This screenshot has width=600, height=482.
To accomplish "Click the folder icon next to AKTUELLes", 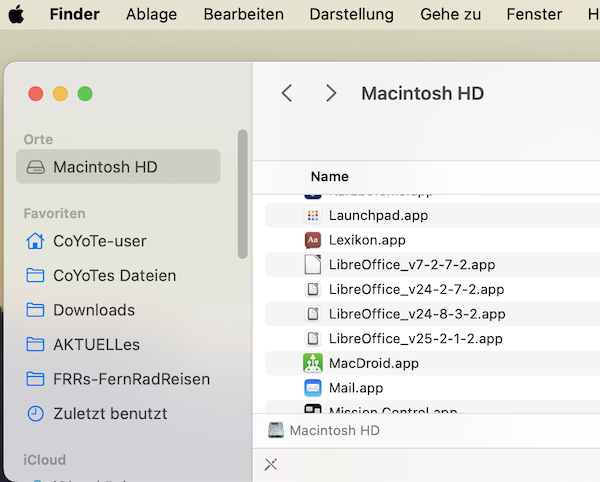I will point(35,344).
